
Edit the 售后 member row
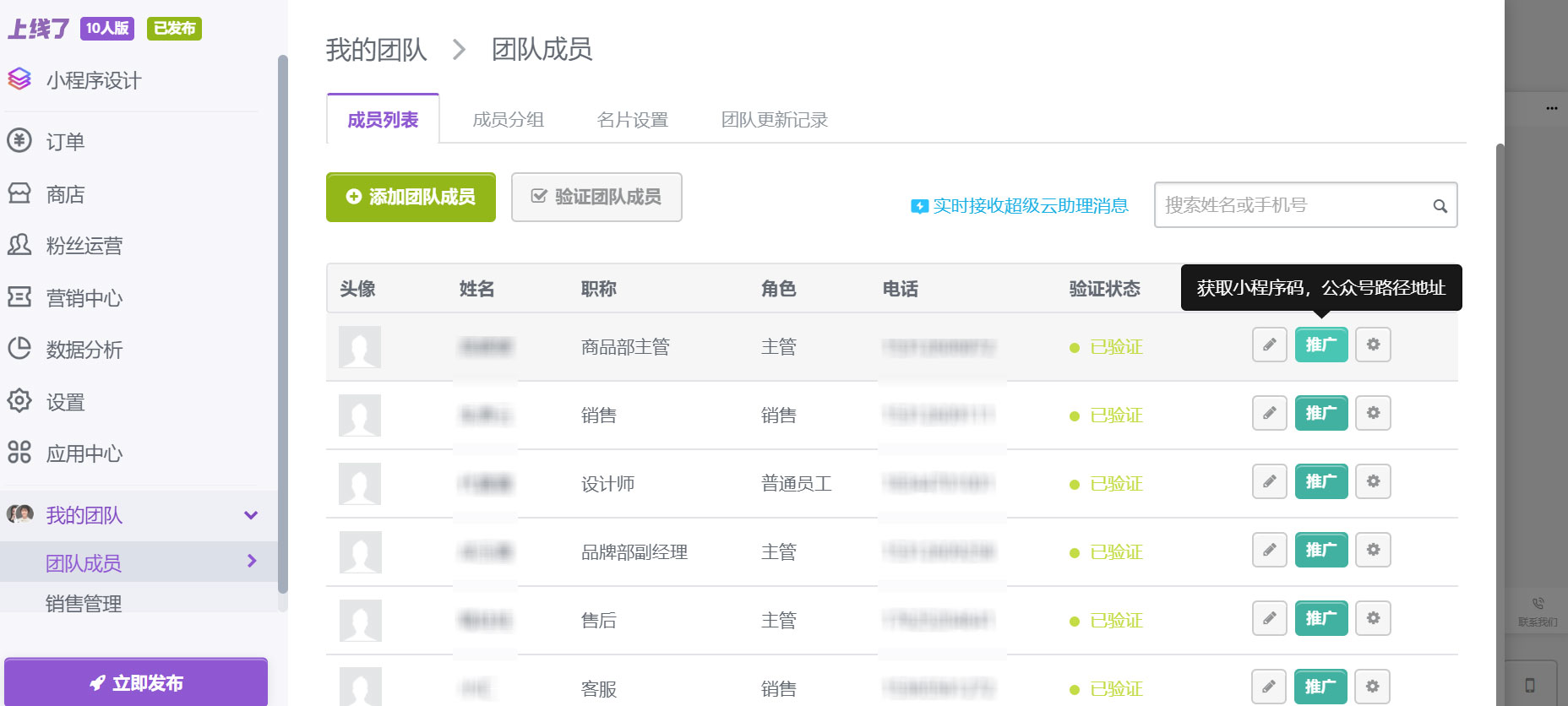click(1269, 618)
